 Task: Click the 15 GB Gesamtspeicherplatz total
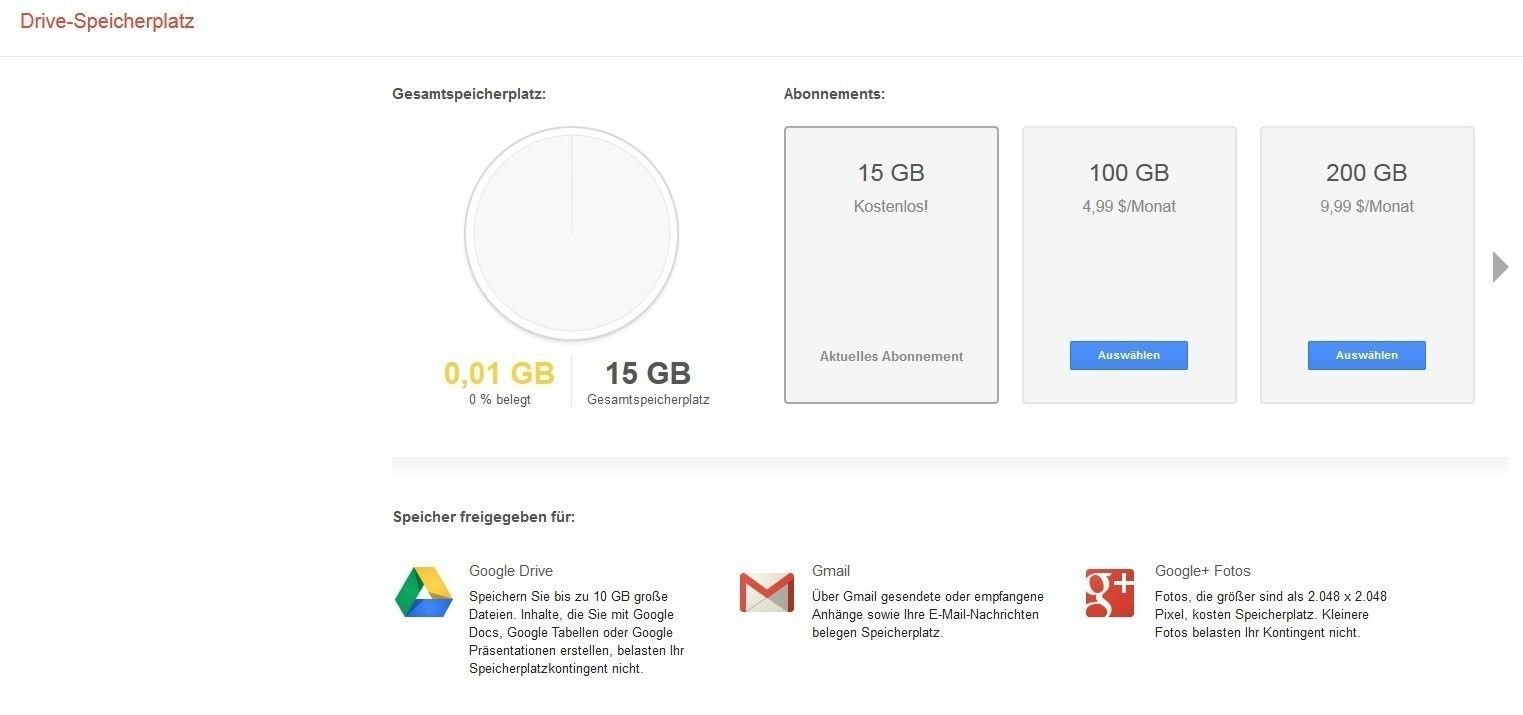(648, 373)
